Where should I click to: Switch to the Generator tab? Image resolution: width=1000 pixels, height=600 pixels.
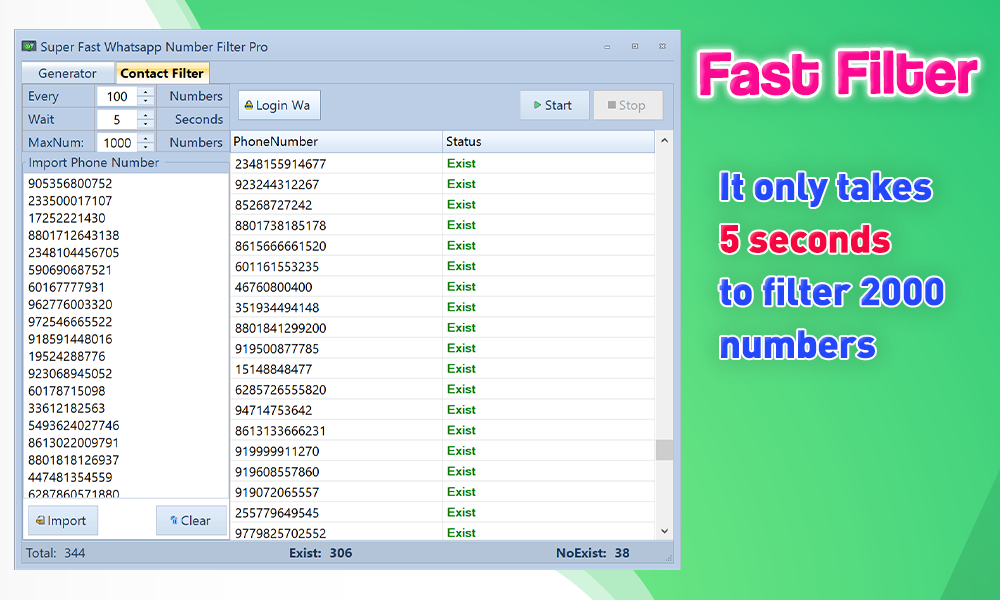pos(67,72)
